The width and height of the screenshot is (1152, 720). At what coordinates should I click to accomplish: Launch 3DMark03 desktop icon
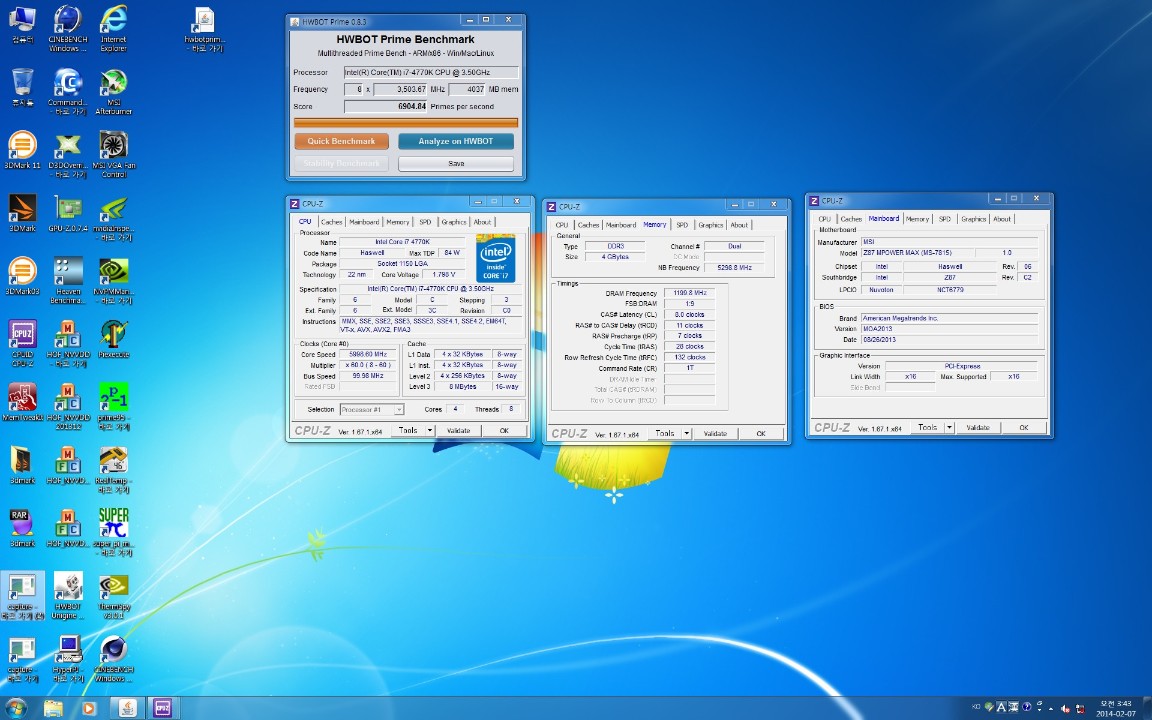[22, 277]
